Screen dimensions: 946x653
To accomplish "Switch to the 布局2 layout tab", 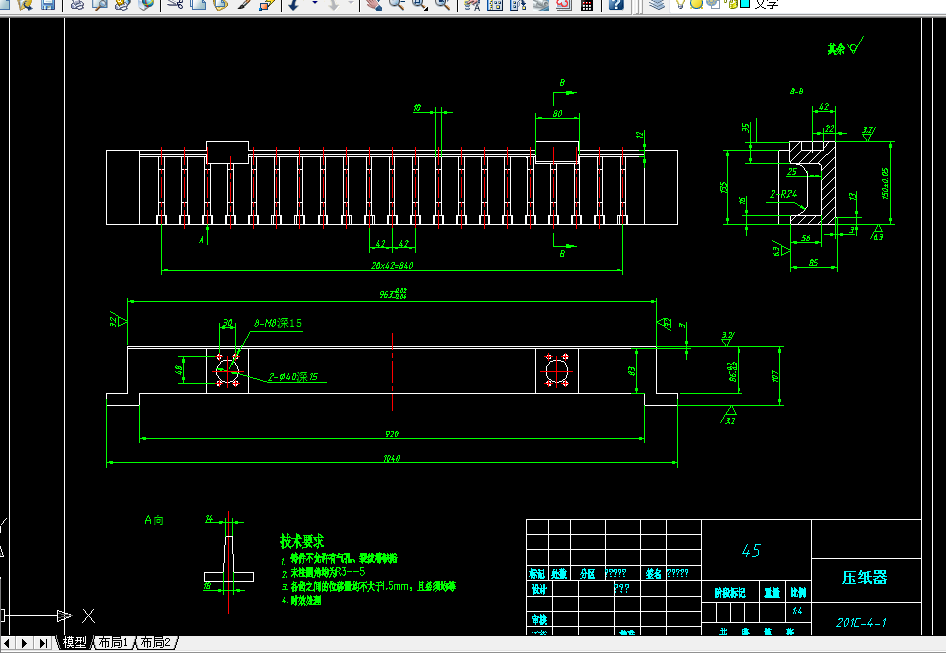I will [155, 643].
